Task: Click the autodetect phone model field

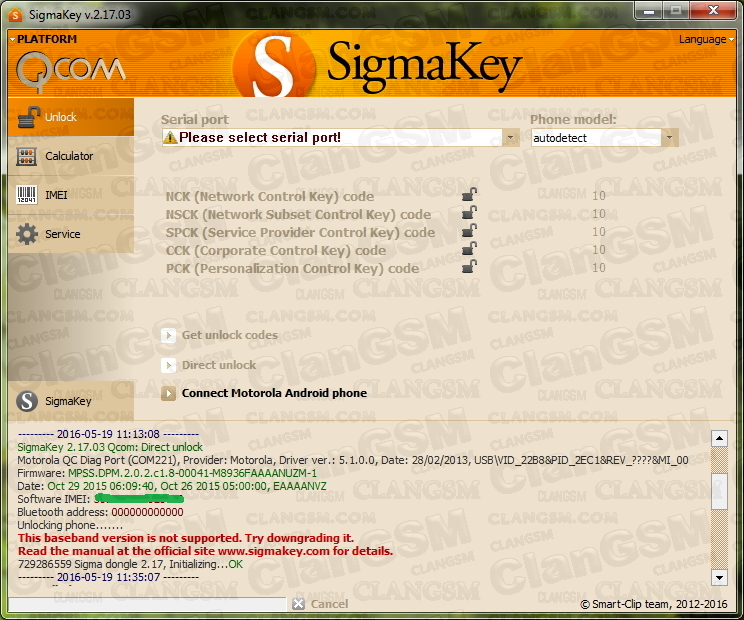Action: pyautogui.click(x=596, y=138)
